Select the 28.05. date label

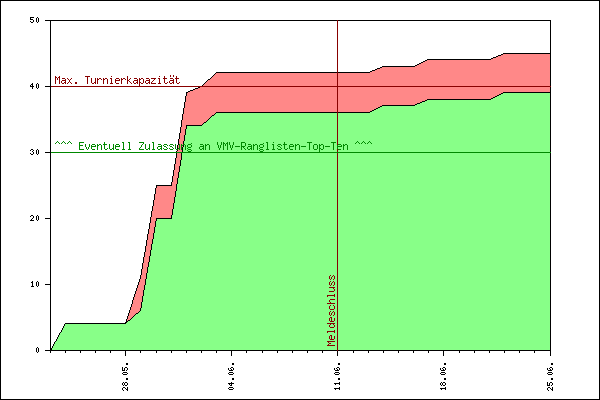[x=126, y=377]
